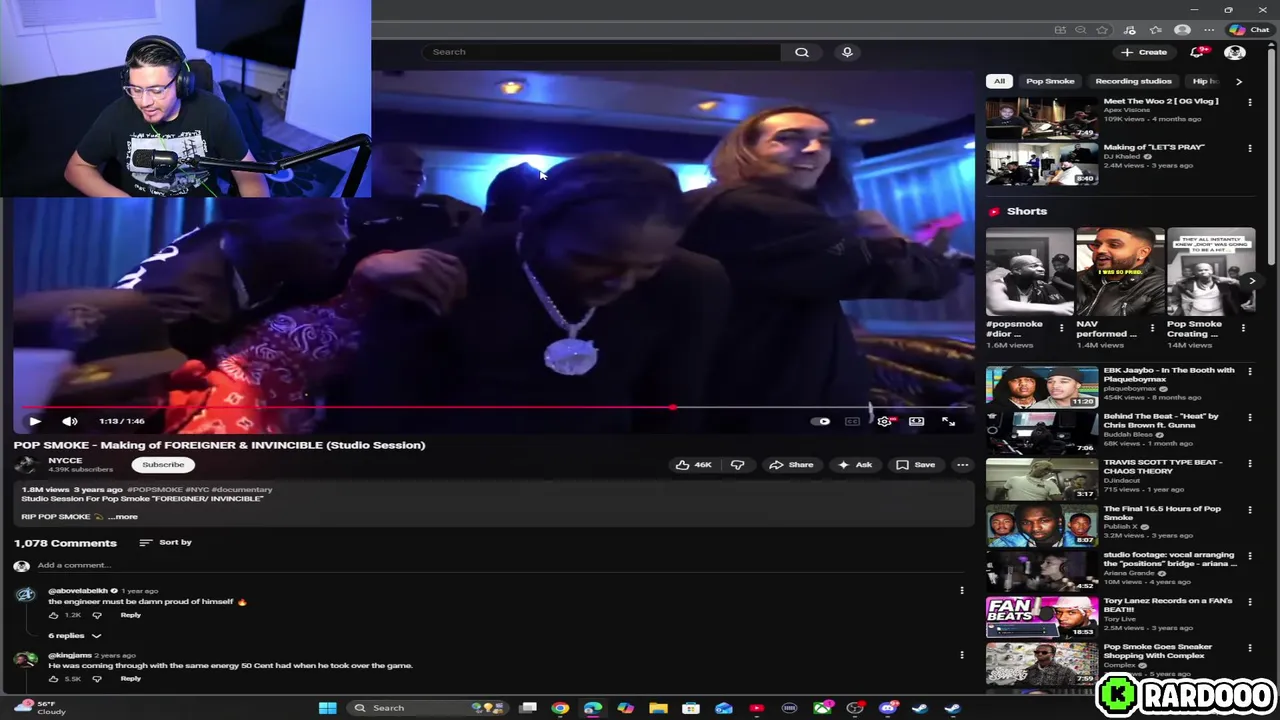The height and width of the screenshot is (720, 1280).
Task: Like the video (46K)
Action: (694, 465)
